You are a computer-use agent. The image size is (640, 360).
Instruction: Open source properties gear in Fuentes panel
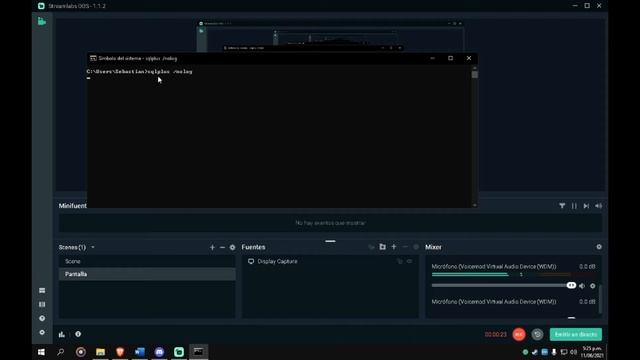coord(416,247)
